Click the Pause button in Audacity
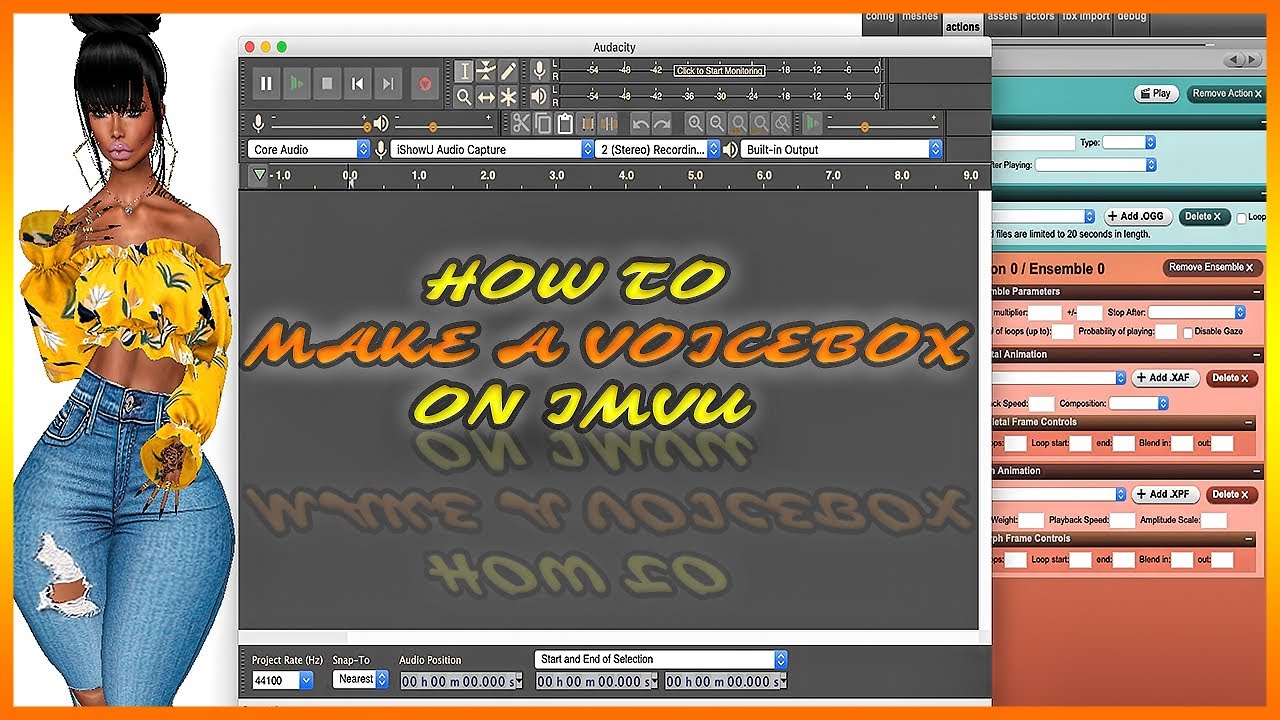Screen dimensions: 1280x720 coord(266,84)
